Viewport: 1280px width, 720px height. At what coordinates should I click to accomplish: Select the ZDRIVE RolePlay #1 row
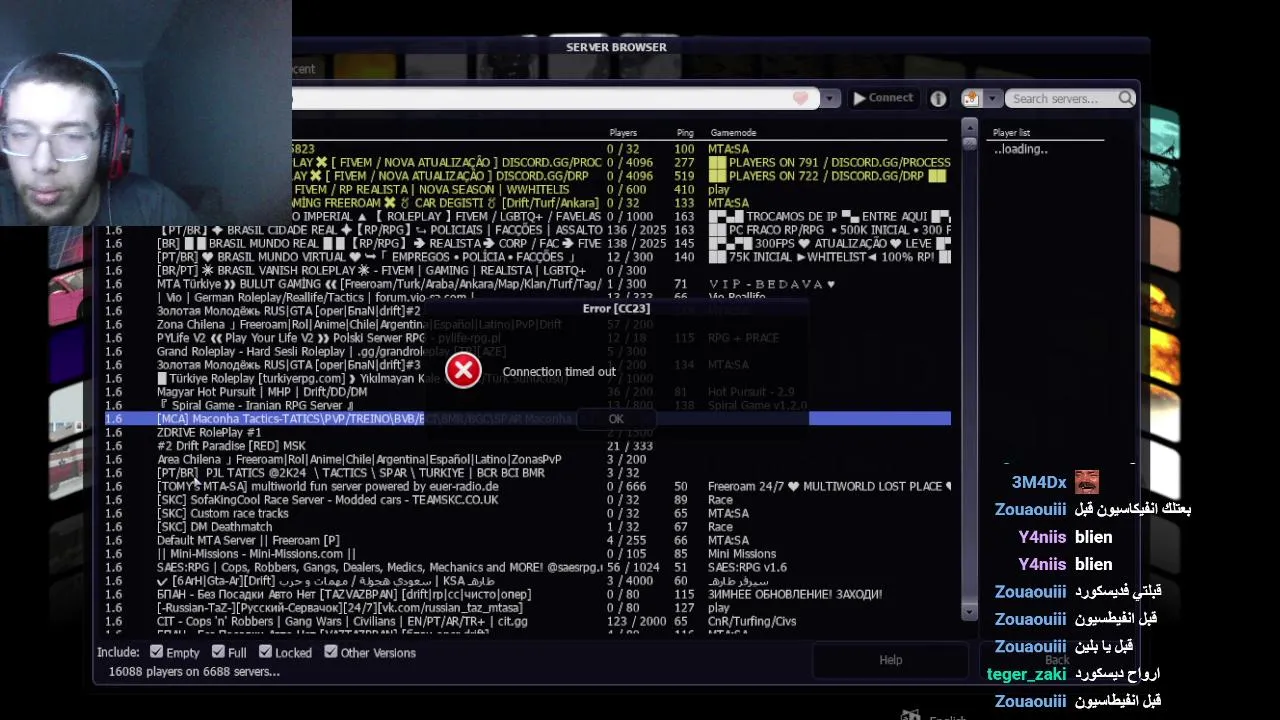(x=528, y=432)
